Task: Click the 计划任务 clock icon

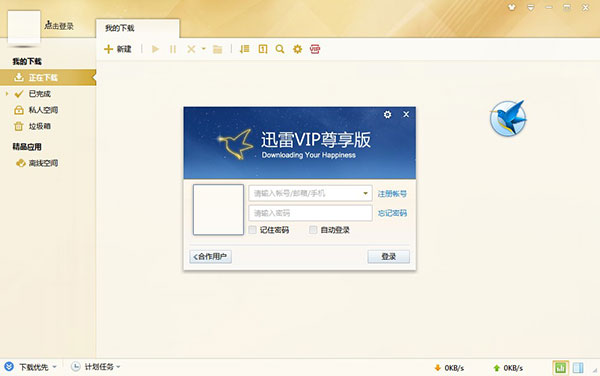Action: pyautogui.click(x=76, y=367)
